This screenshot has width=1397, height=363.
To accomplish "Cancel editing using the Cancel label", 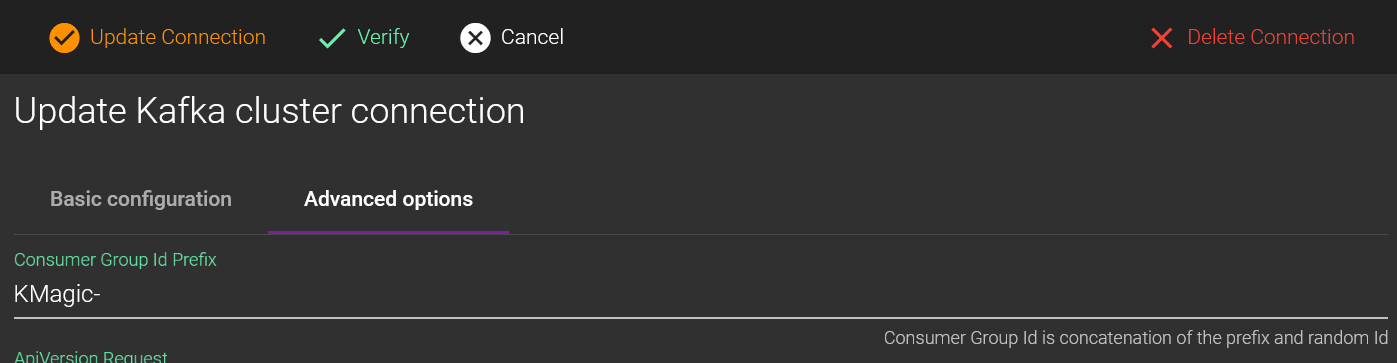I will (532, 37).
